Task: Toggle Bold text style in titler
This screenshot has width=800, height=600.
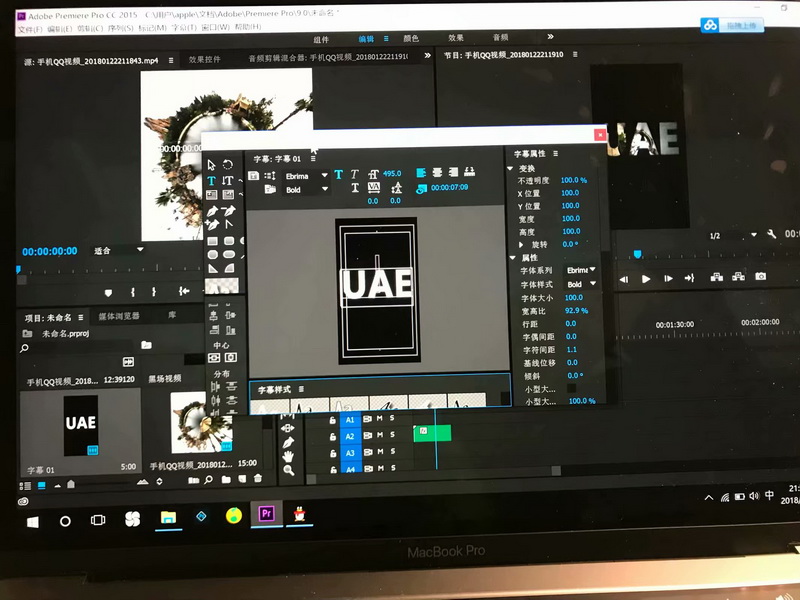Action: coord(338,174)
